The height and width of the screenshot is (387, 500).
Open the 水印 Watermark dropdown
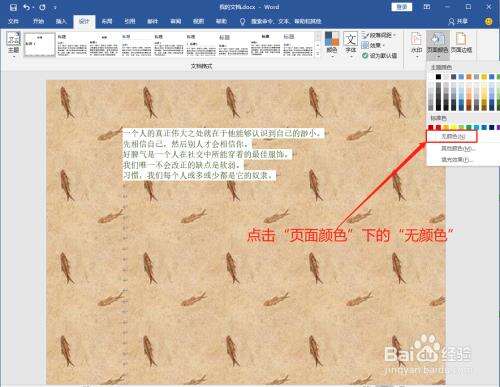[x=416, y=45]
